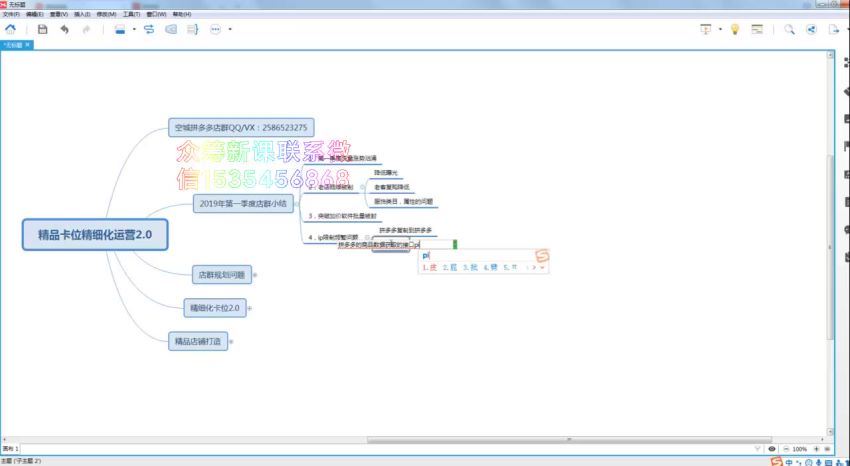Collapse the ip限制频繁问题 subtopic
850x466 pixels.
pyautogui.click(x=367, y=237)
